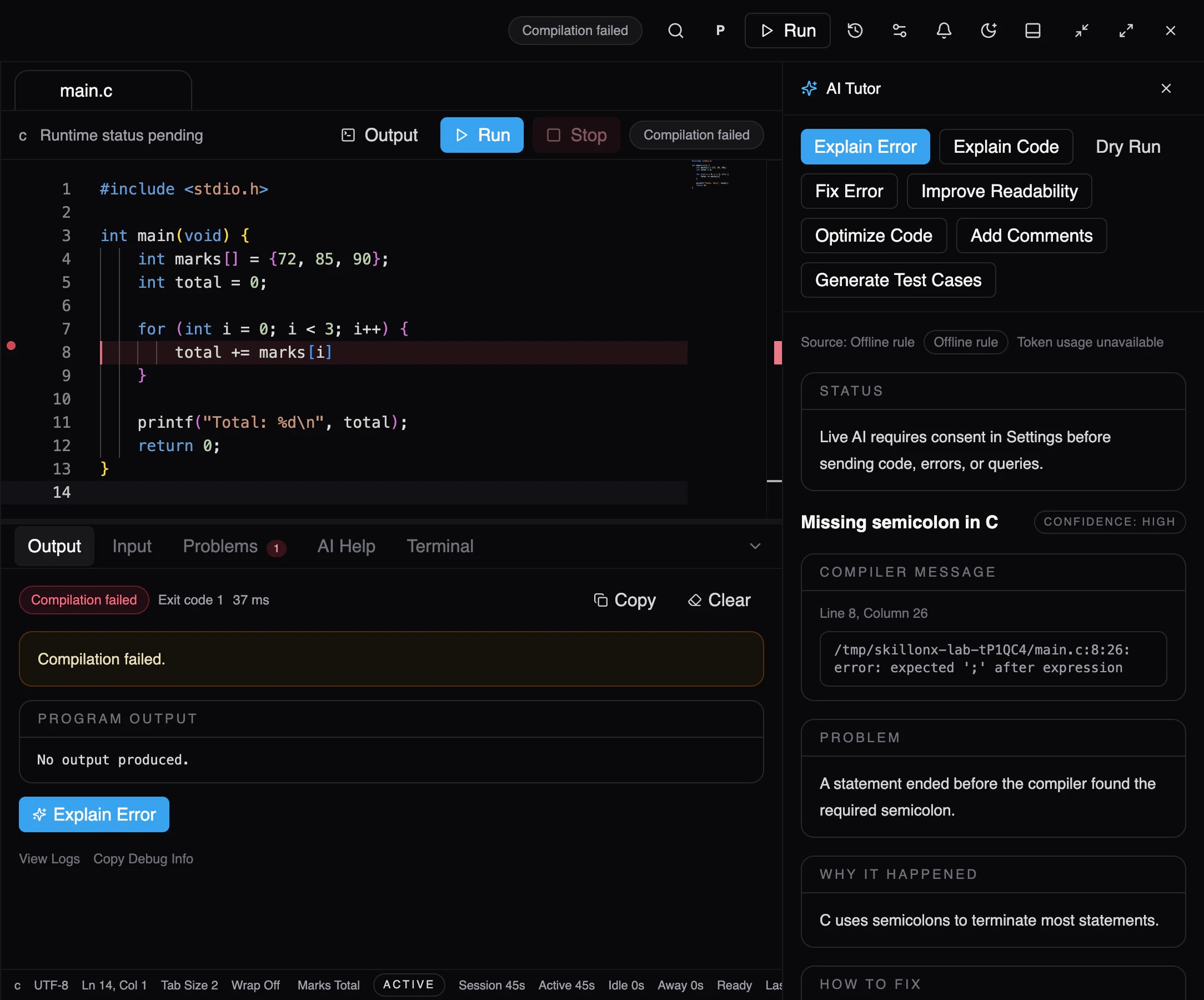The height and width of the screenshot is (1000, 1204).
Task: Click the Add Comments button
Action: (x=1031, y=235)
